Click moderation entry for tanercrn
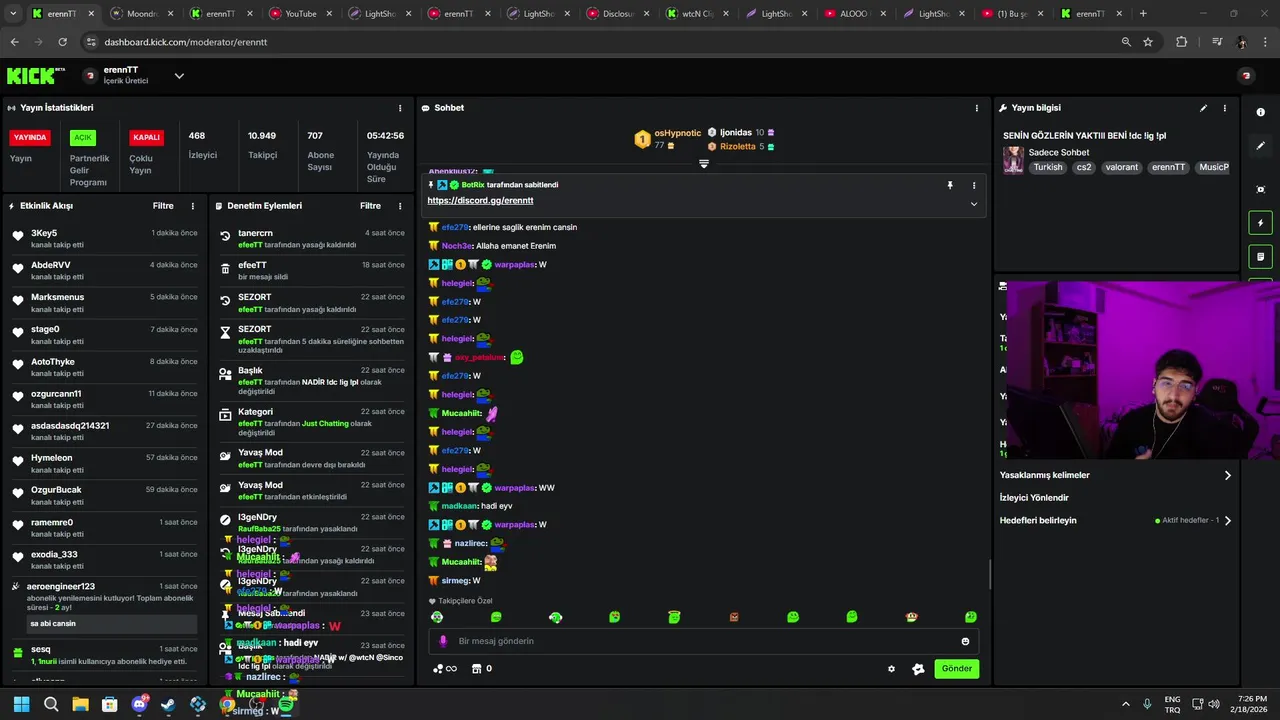The width and height of the screenshot is (1280, 720). 311,238
